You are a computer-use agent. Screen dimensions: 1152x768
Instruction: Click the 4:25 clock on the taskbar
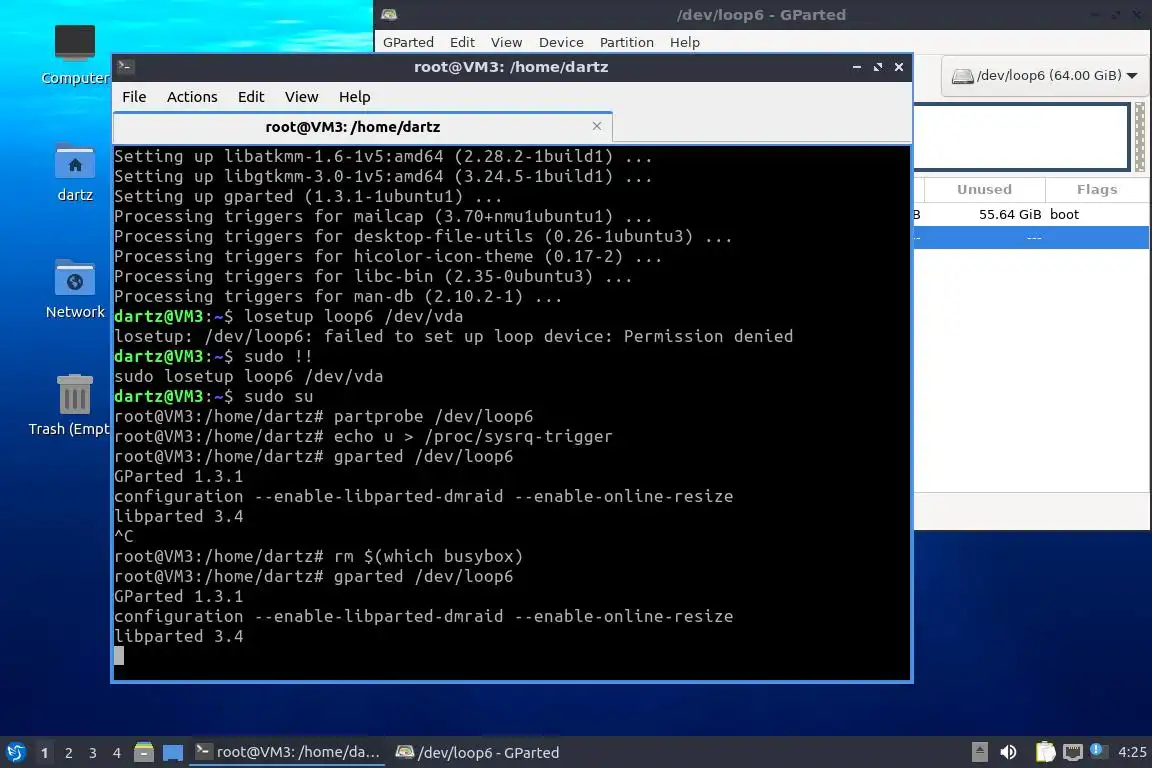1131,752
